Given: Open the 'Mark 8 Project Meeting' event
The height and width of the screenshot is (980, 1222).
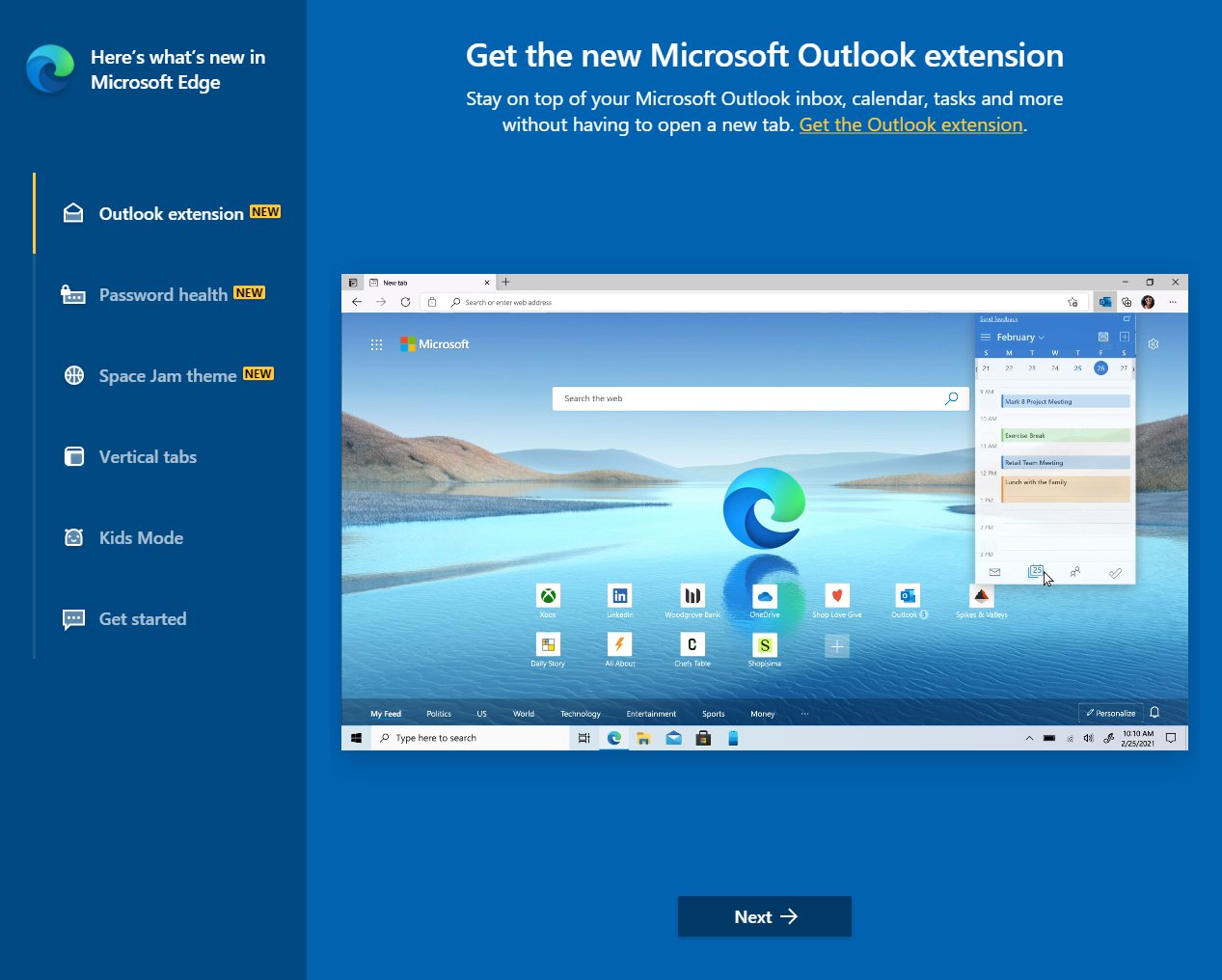Looking at the screenshot, I should point(1066,401).
